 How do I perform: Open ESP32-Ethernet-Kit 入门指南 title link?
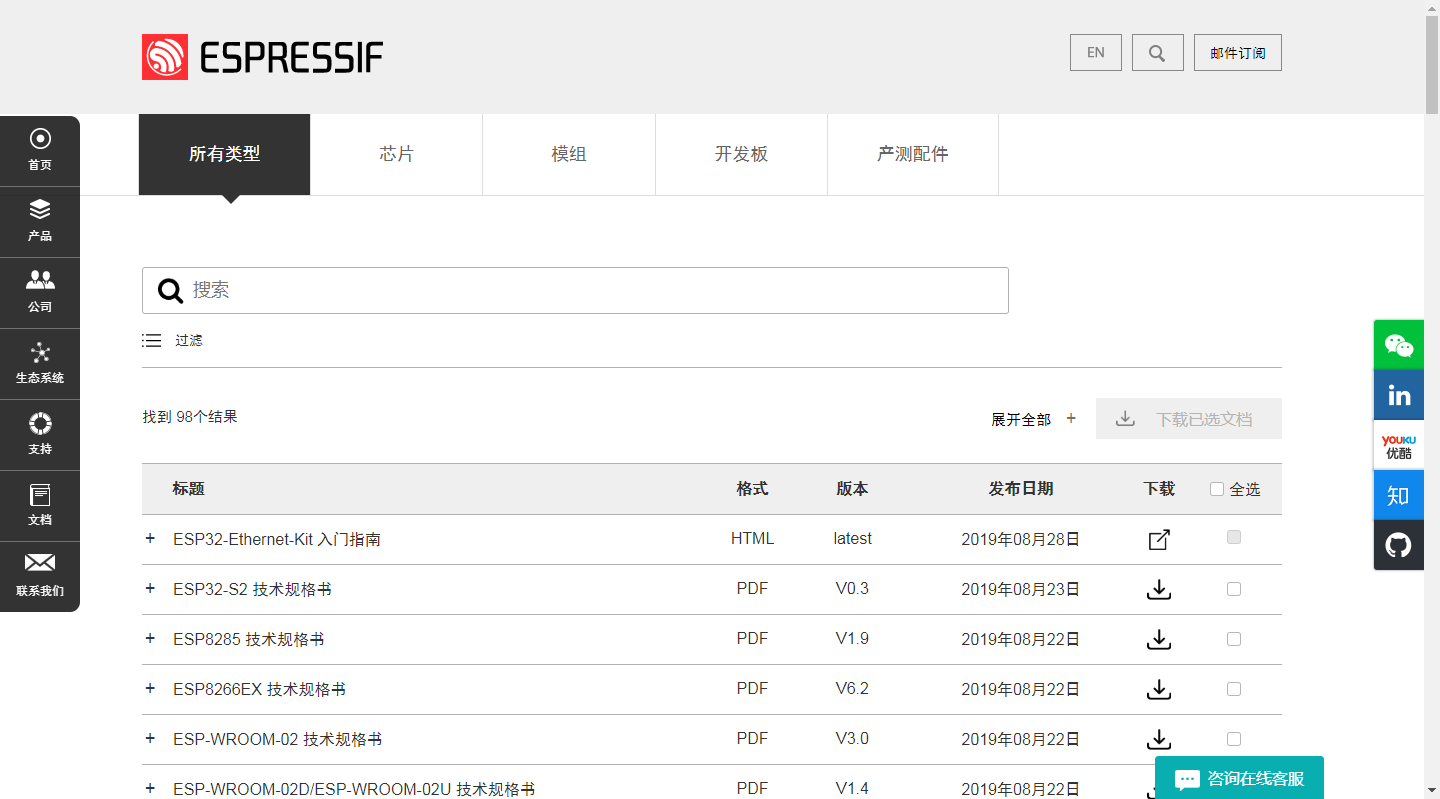277,540
